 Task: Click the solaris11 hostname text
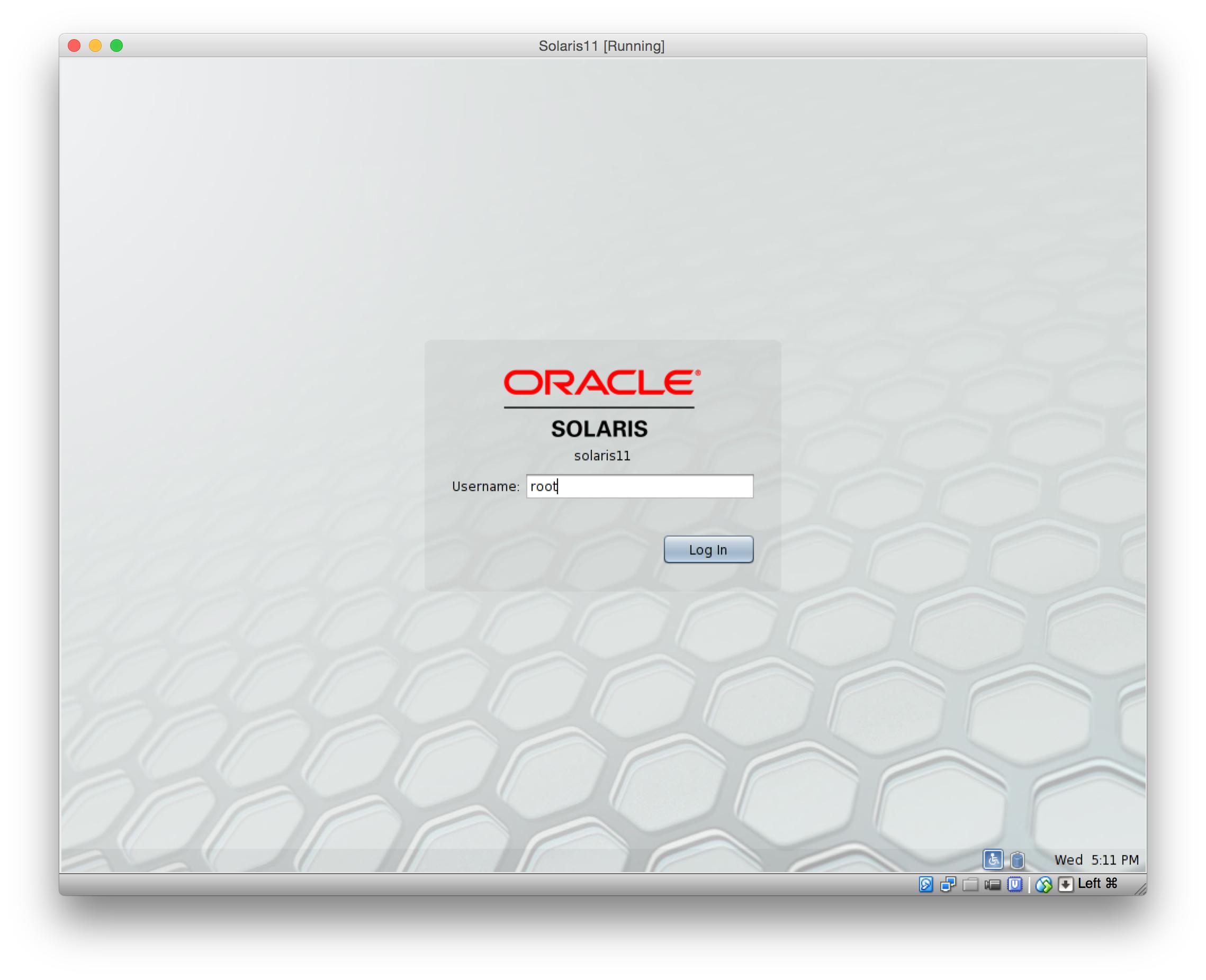pyautogui.click(x=602, y=456)
